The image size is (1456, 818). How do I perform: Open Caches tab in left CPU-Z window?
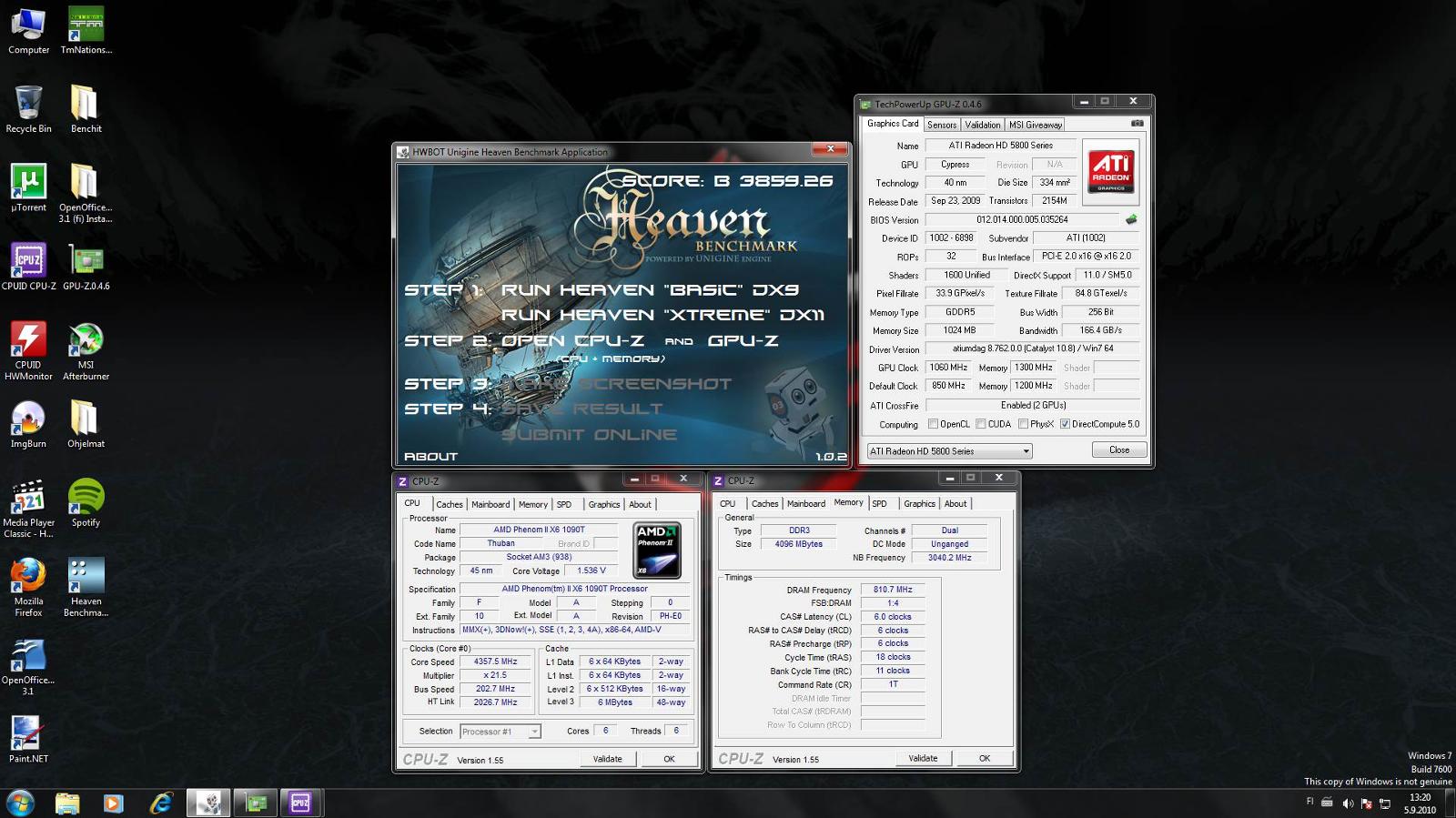450,504
